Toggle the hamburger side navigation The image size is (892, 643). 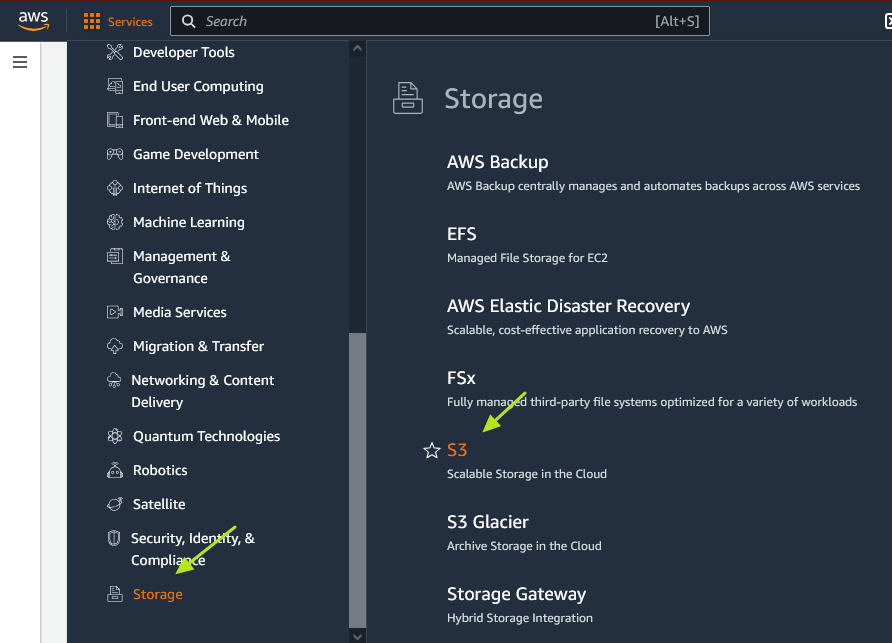pyautogui.click(x=20, y=62)
